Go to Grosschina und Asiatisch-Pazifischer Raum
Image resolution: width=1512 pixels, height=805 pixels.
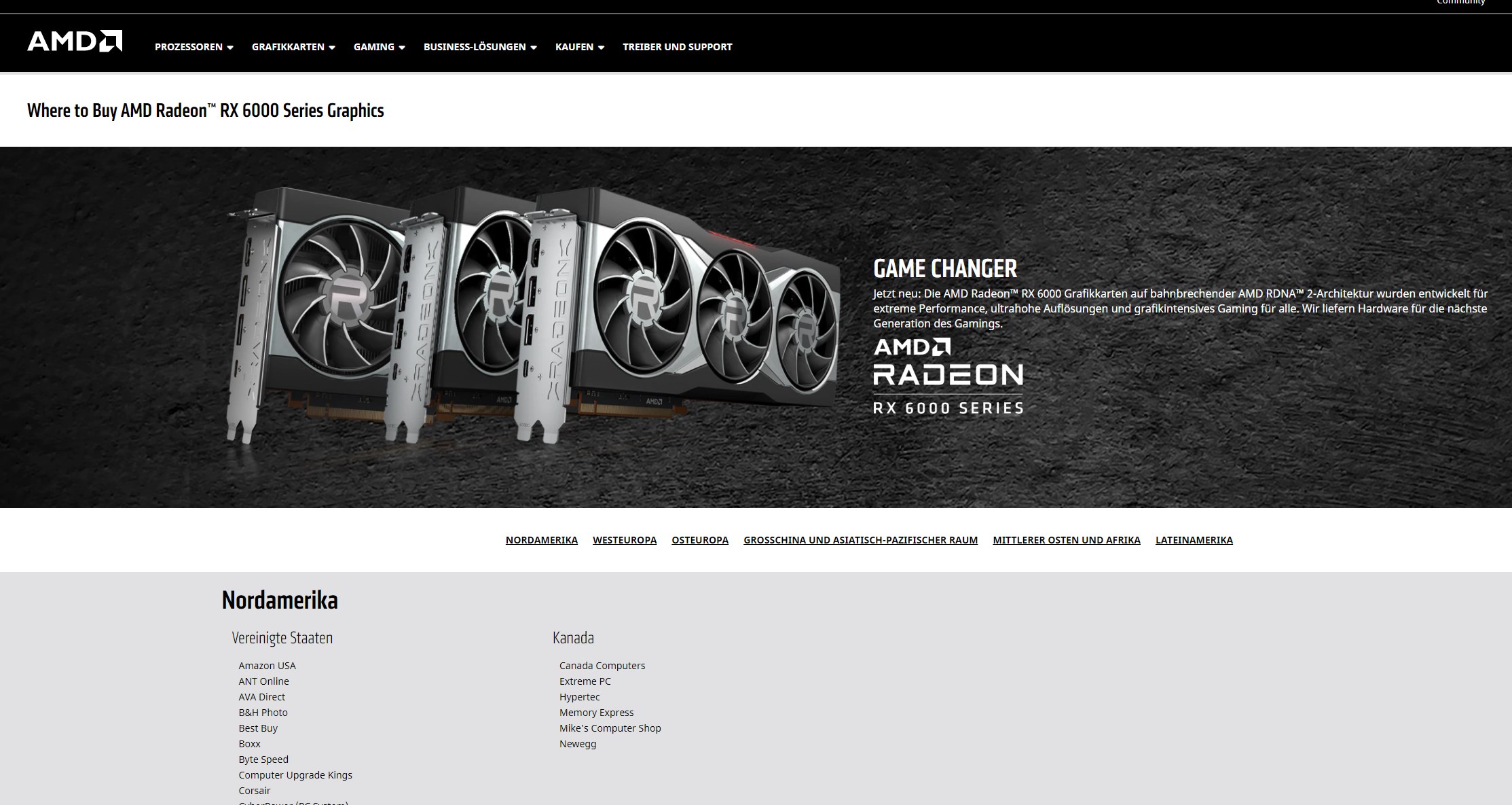(860, 540)
